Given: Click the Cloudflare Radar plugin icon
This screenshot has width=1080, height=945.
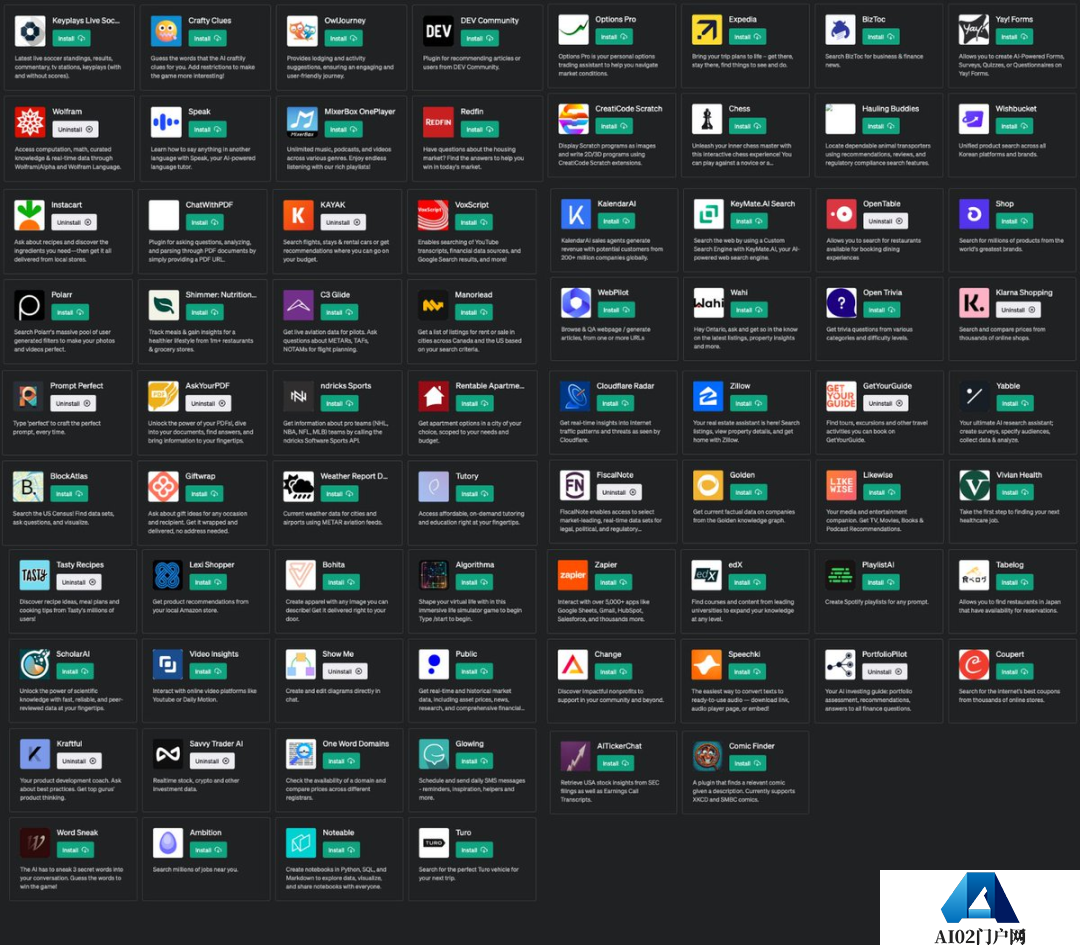Looking at the screenshot, I should click(x=575, y=396).
